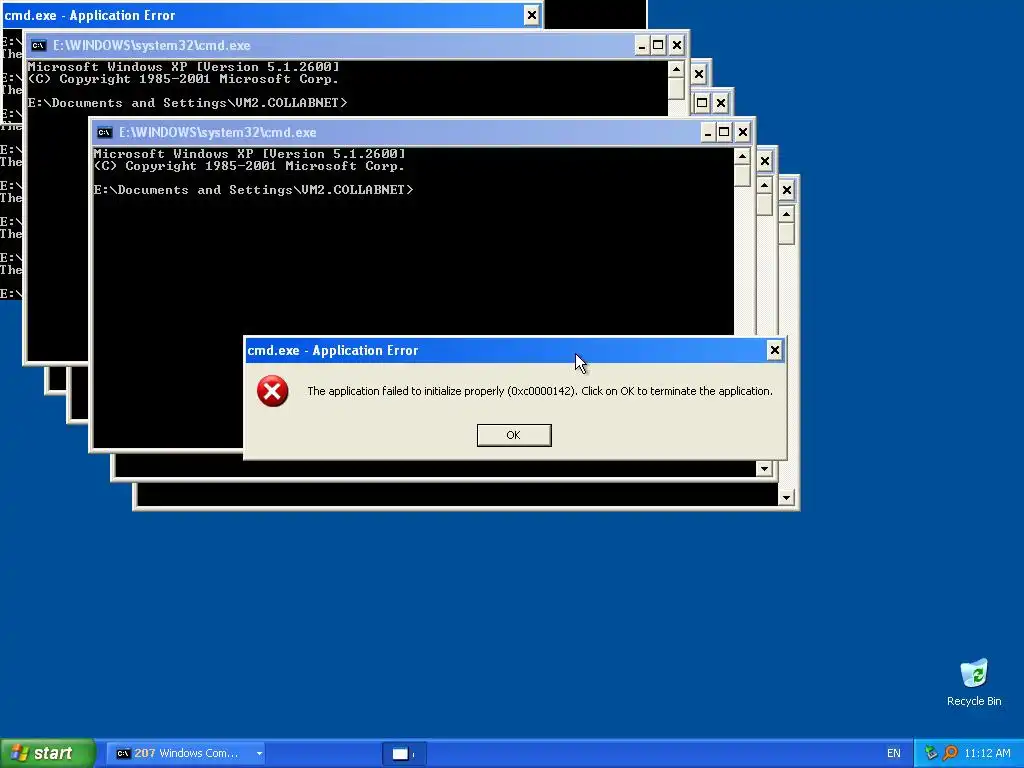Viewport: 1024px width, 768px height.
Task: Click OK in the Application Error dialog
Action: tap(514, 435)
